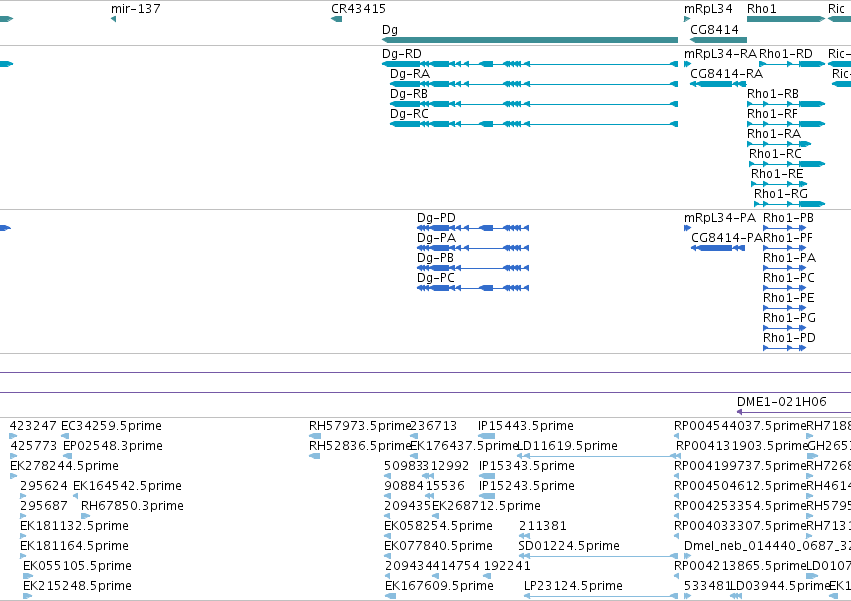This screenshot has width=851, height=601.
Task: Select the CG8414-PA protein label
Action: click(727, 238)
